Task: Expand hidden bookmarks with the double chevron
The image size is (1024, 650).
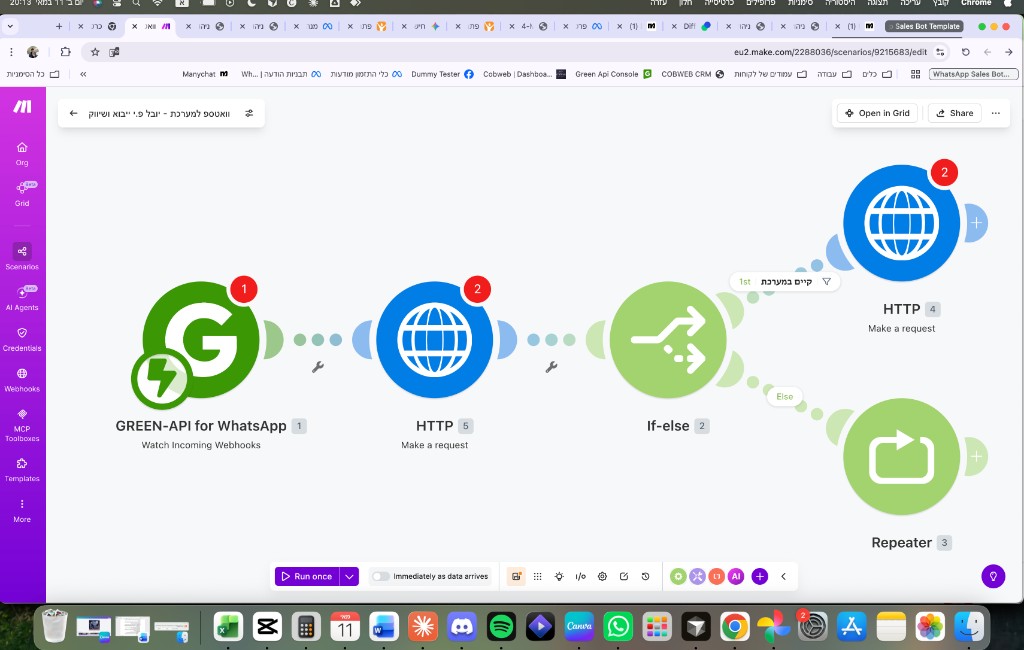Action: coord(83,74)
